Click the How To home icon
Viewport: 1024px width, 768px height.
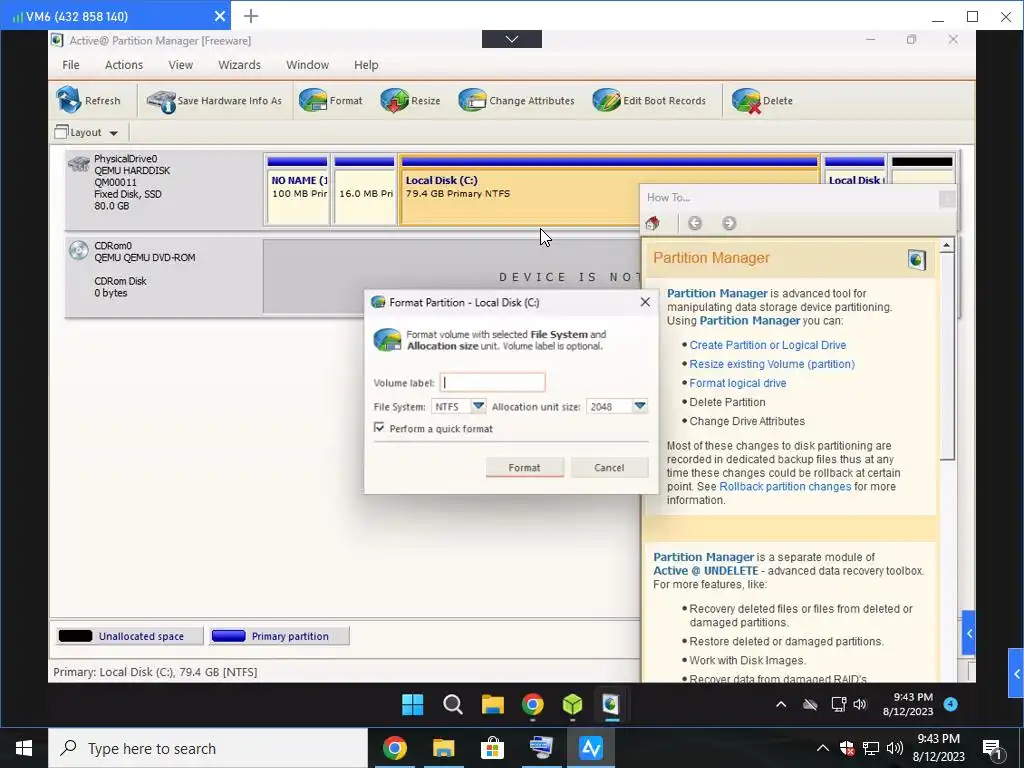click(652, 223)
